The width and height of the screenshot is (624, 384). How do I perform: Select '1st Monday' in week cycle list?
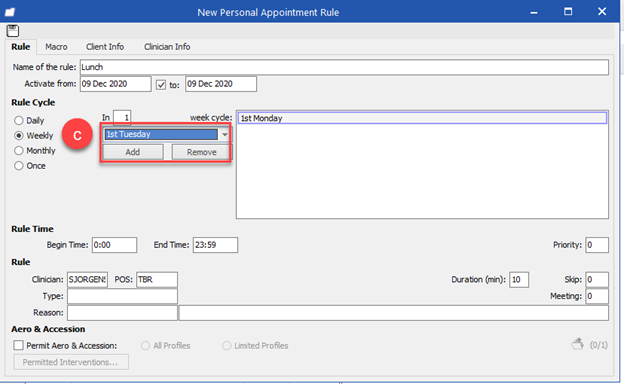coord(422,118)
